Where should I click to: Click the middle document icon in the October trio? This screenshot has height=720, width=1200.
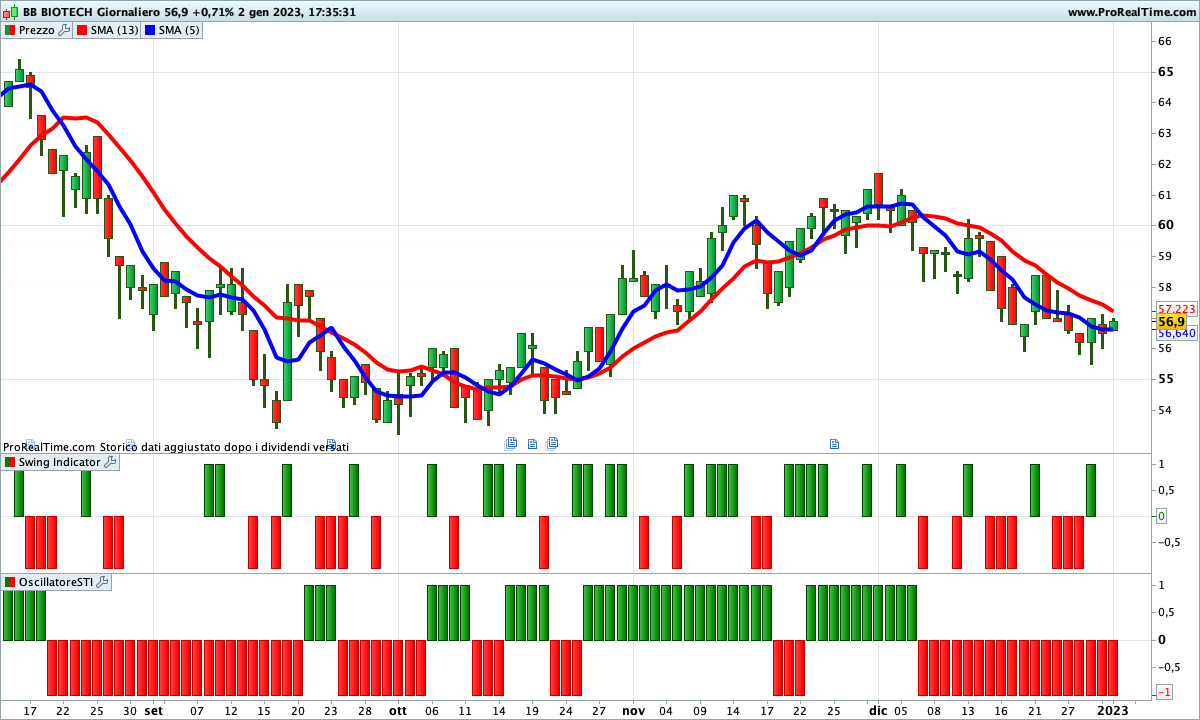532,443
